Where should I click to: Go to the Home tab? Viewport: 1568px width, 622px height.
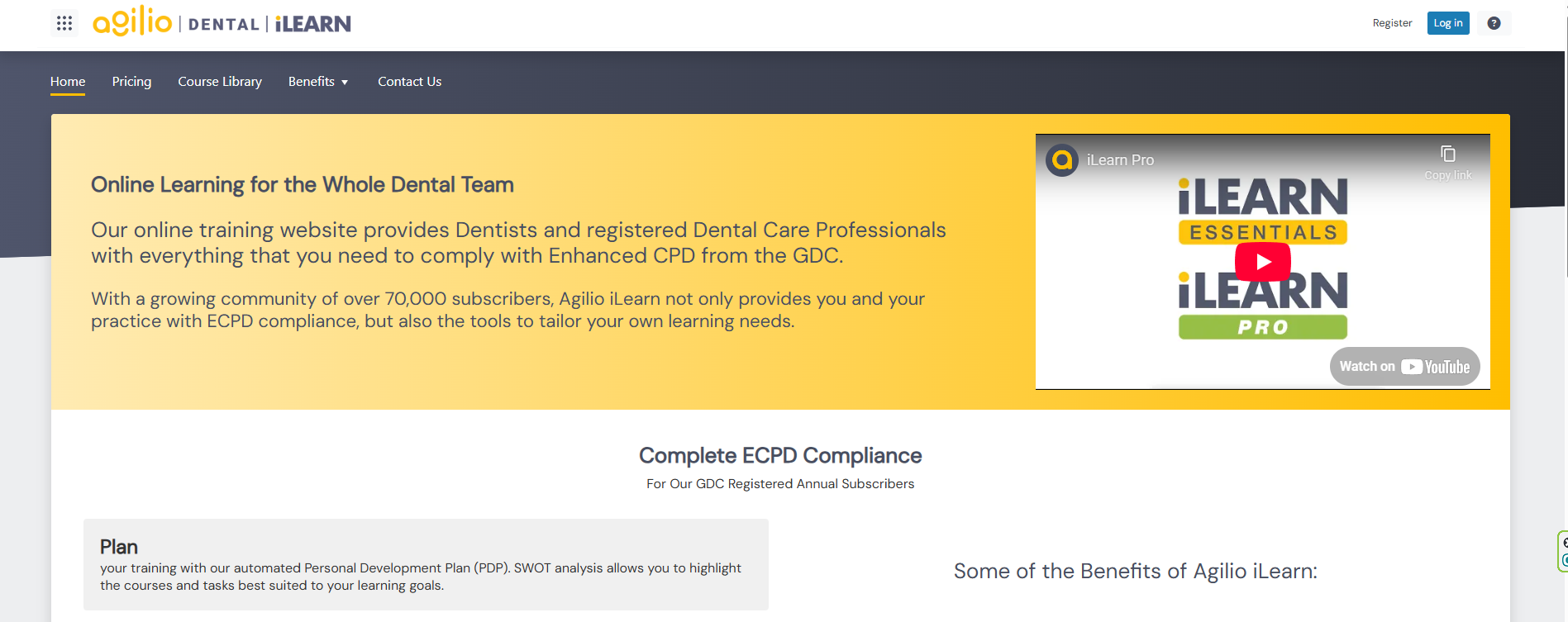click(68, 82)
